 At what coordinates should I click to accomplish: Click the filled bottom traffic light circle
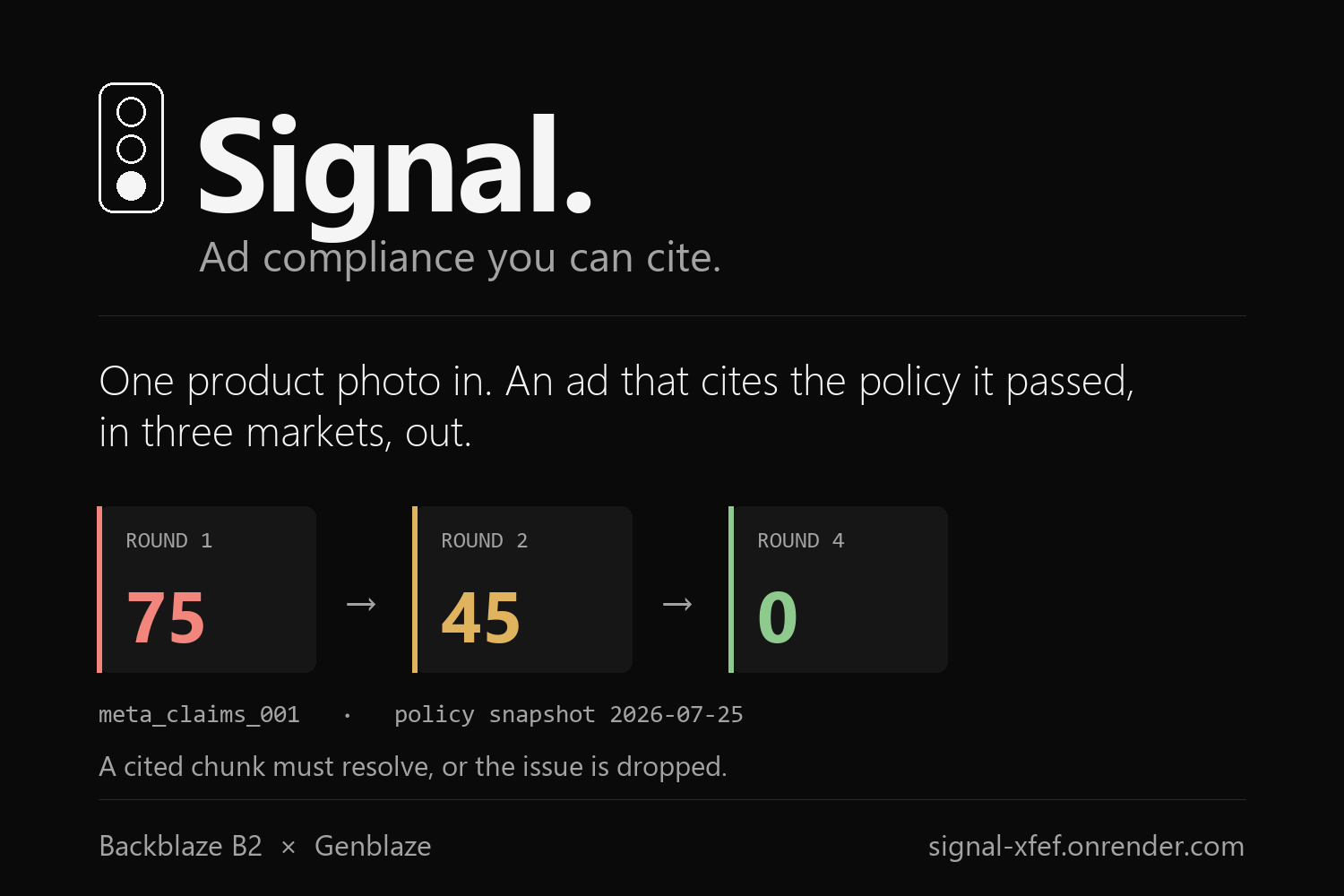click(x=132, y=185)
